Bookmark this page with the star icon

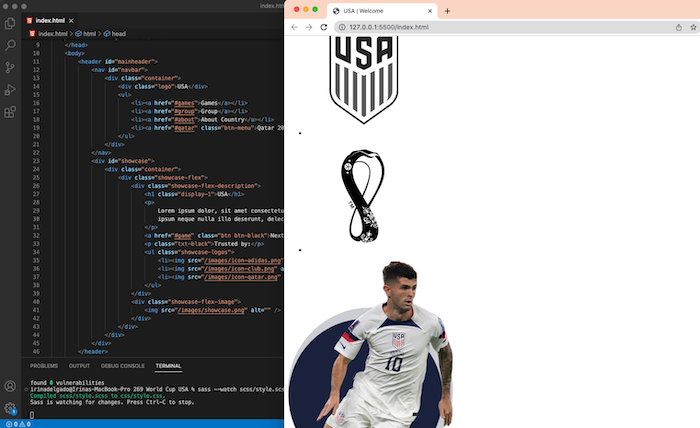(693, 27)
